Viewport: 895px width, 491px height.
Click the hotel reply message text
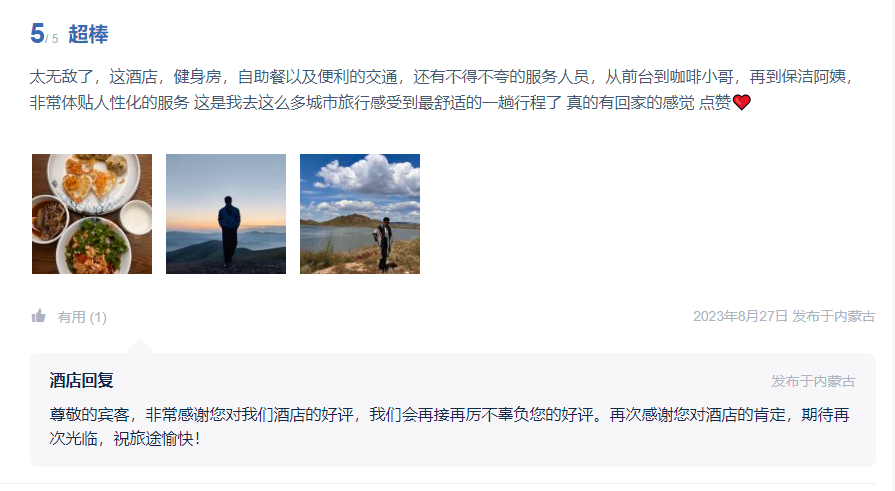[449, 426]
